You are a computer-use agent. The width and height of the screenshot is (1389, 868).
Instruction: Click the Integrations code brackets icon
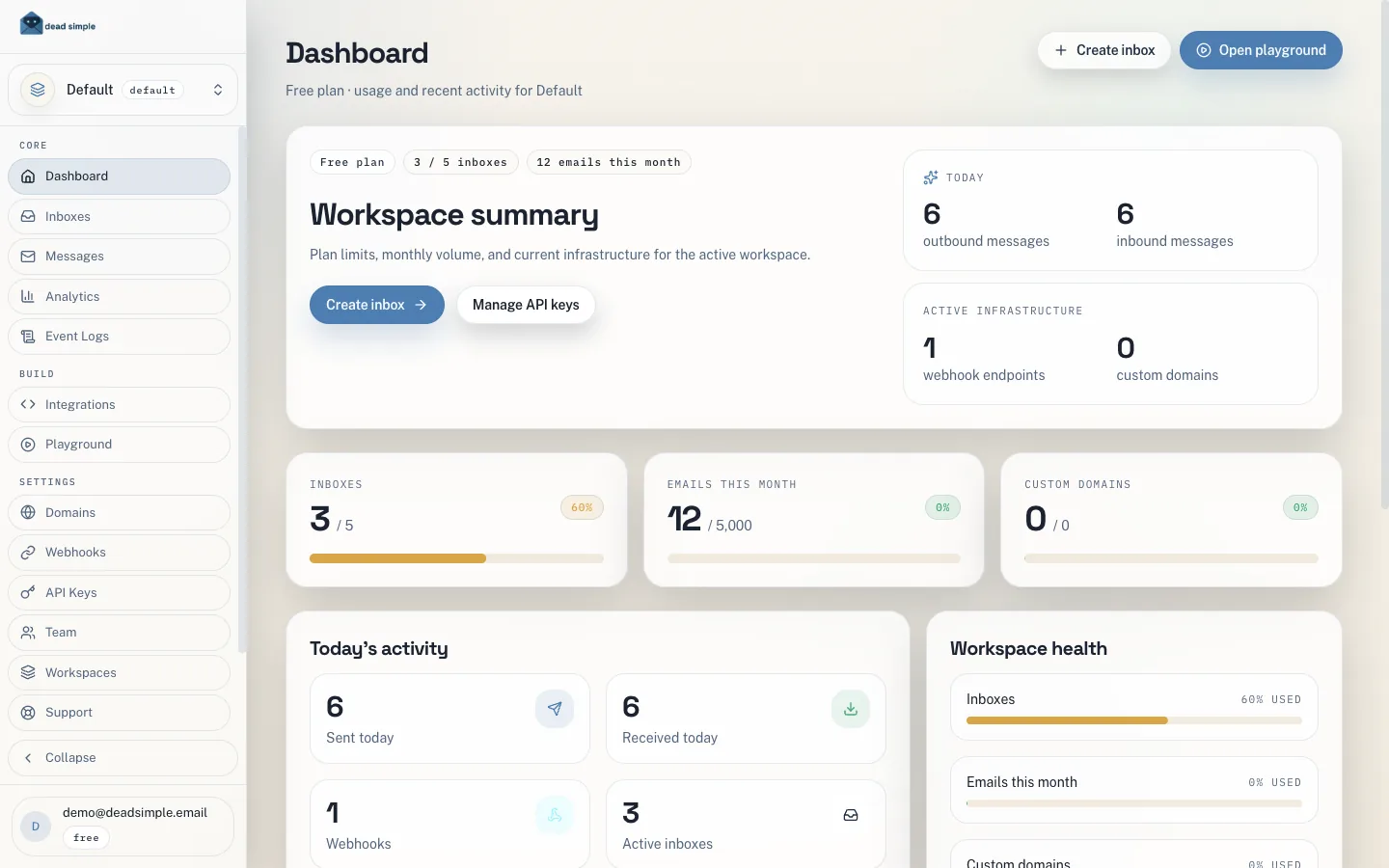click(x=28, y=405)
